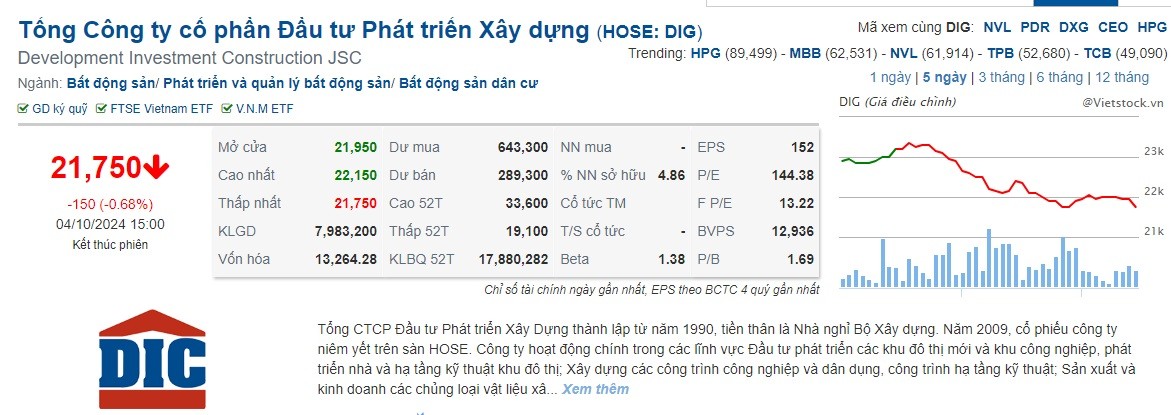Screen dimensions: 1171x415
Task: Open the Bất động sản dân cư link
Action: coord(468,84)
